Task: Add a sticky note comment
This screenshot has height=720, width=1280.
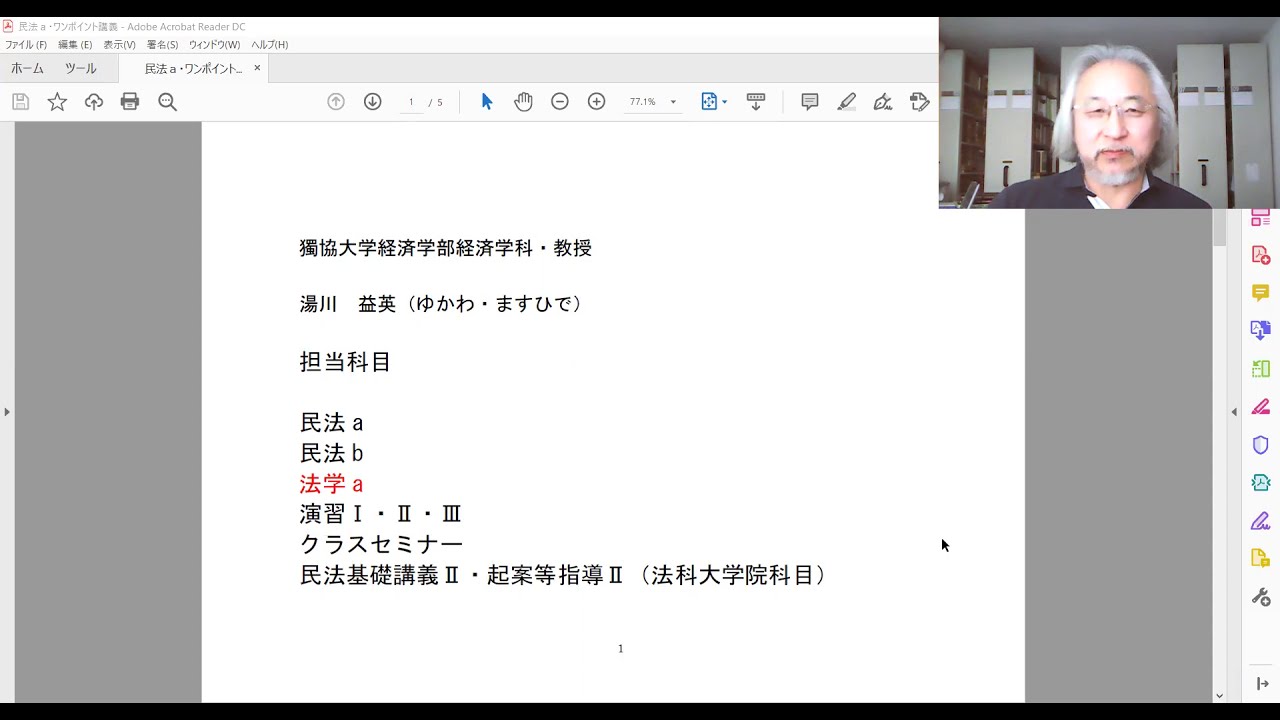Action: [810, 101]
